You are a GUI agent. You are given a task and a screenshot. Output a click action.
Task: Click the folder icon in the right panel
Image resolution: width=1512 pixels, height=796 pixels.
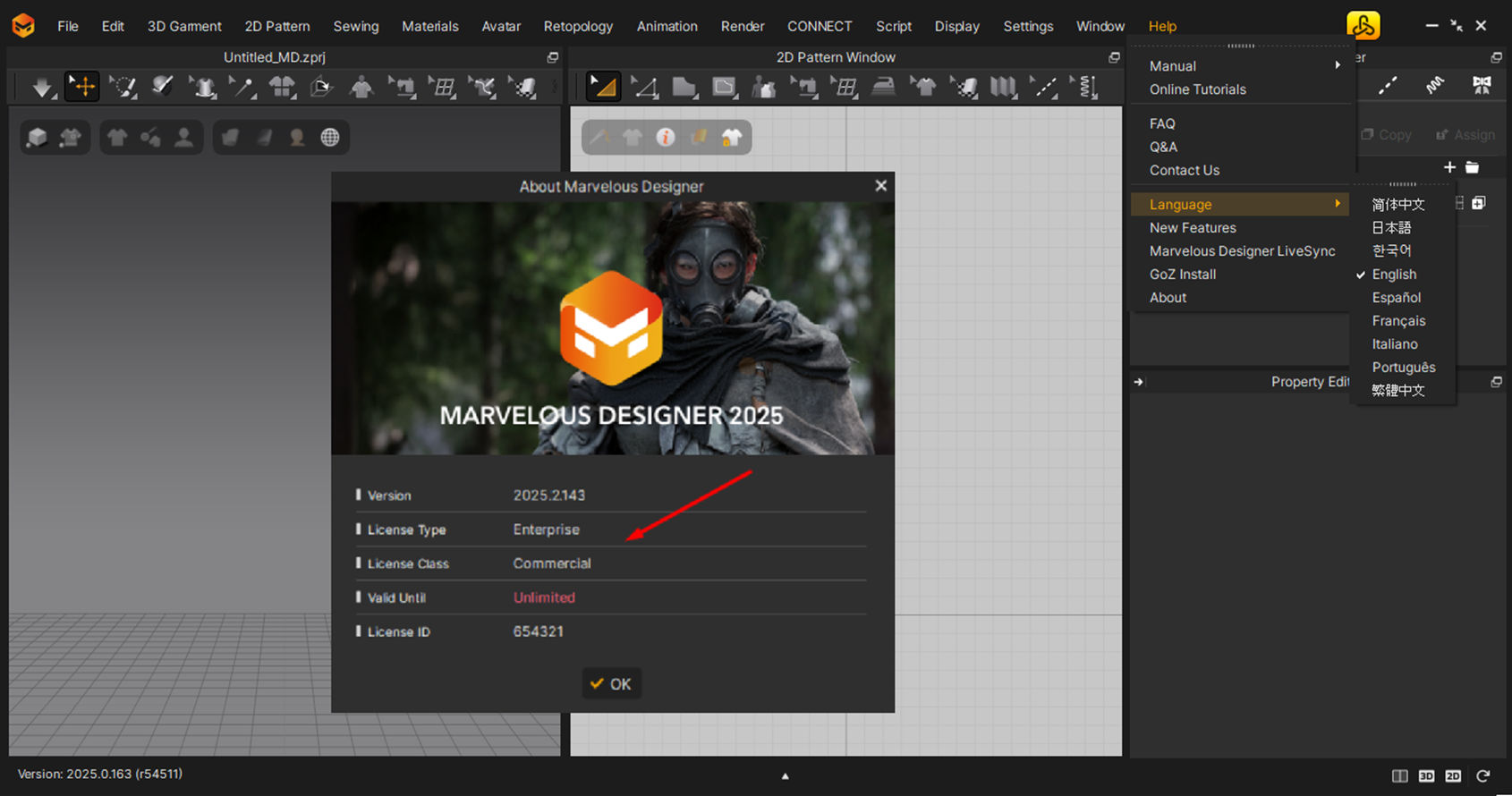(x=1473, y=167)
